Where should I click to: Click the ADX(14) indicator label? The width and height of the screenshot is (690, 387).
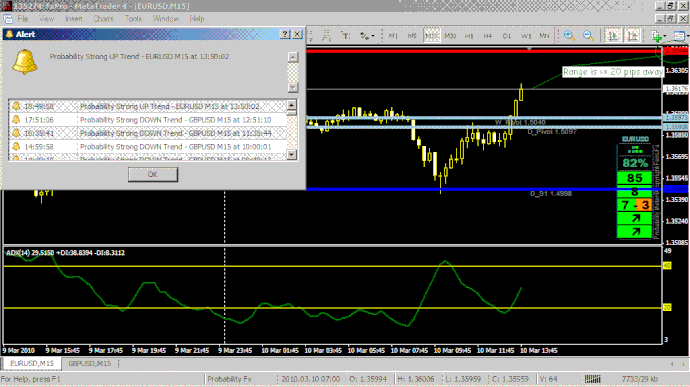pos(65,253)
